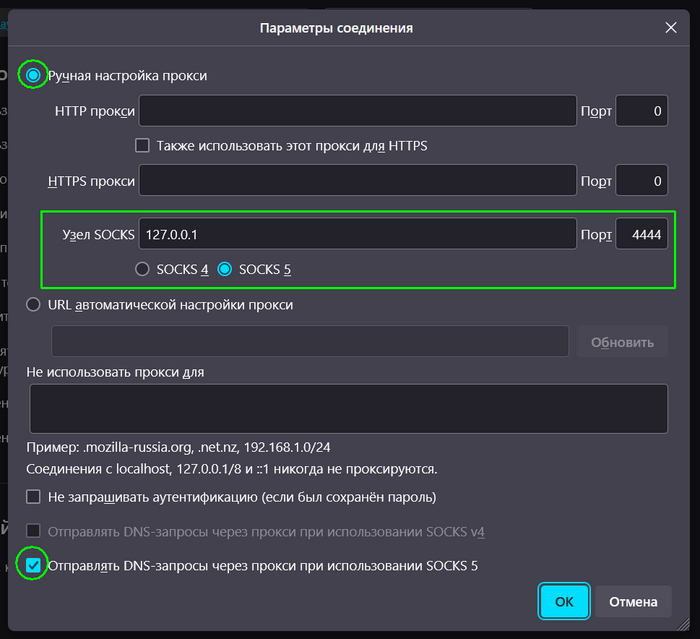Click the SOCKS Порт field showing 4444
The width and height of the screenshot is (700, 639).
[x=642, y=234]
